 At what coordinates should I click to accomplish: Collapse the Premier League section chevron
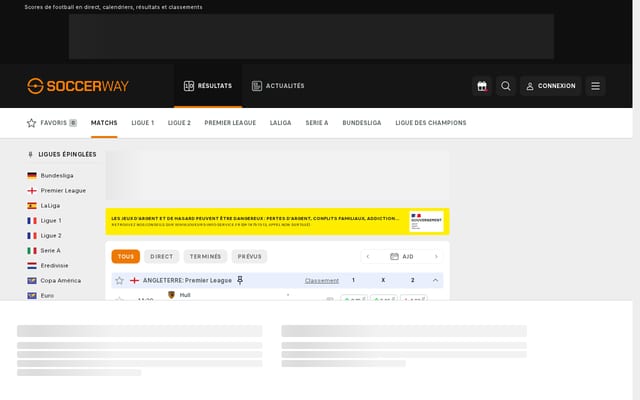(x=435, y=280)
